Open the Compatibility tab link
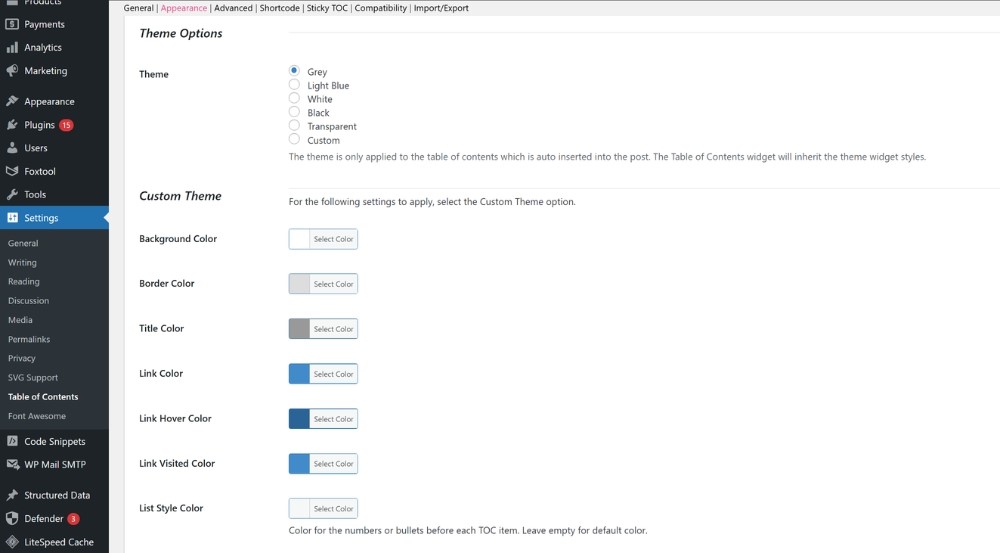 [x=381, y=8]
